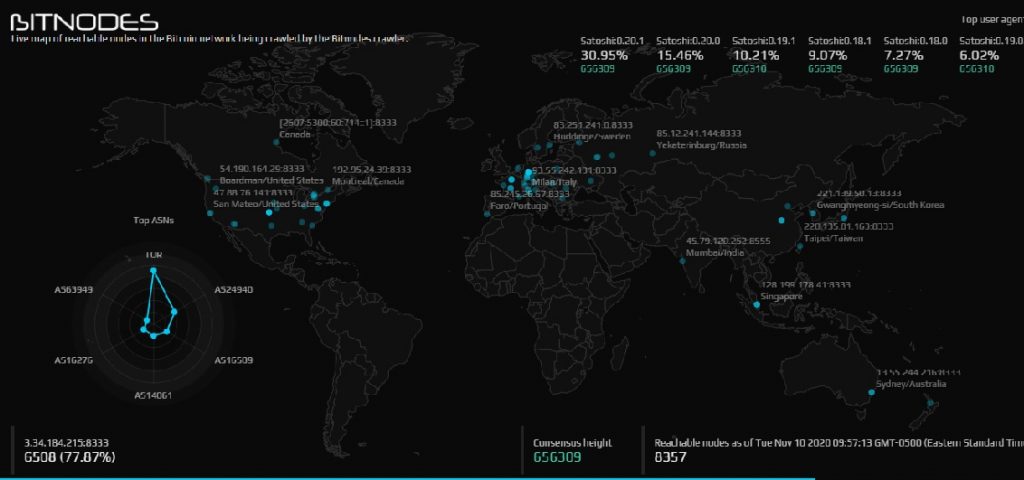The width and height of the screenshot is (1024, 480).
Task: Click the 6.02% percentage value
Action: click(979, 56)
